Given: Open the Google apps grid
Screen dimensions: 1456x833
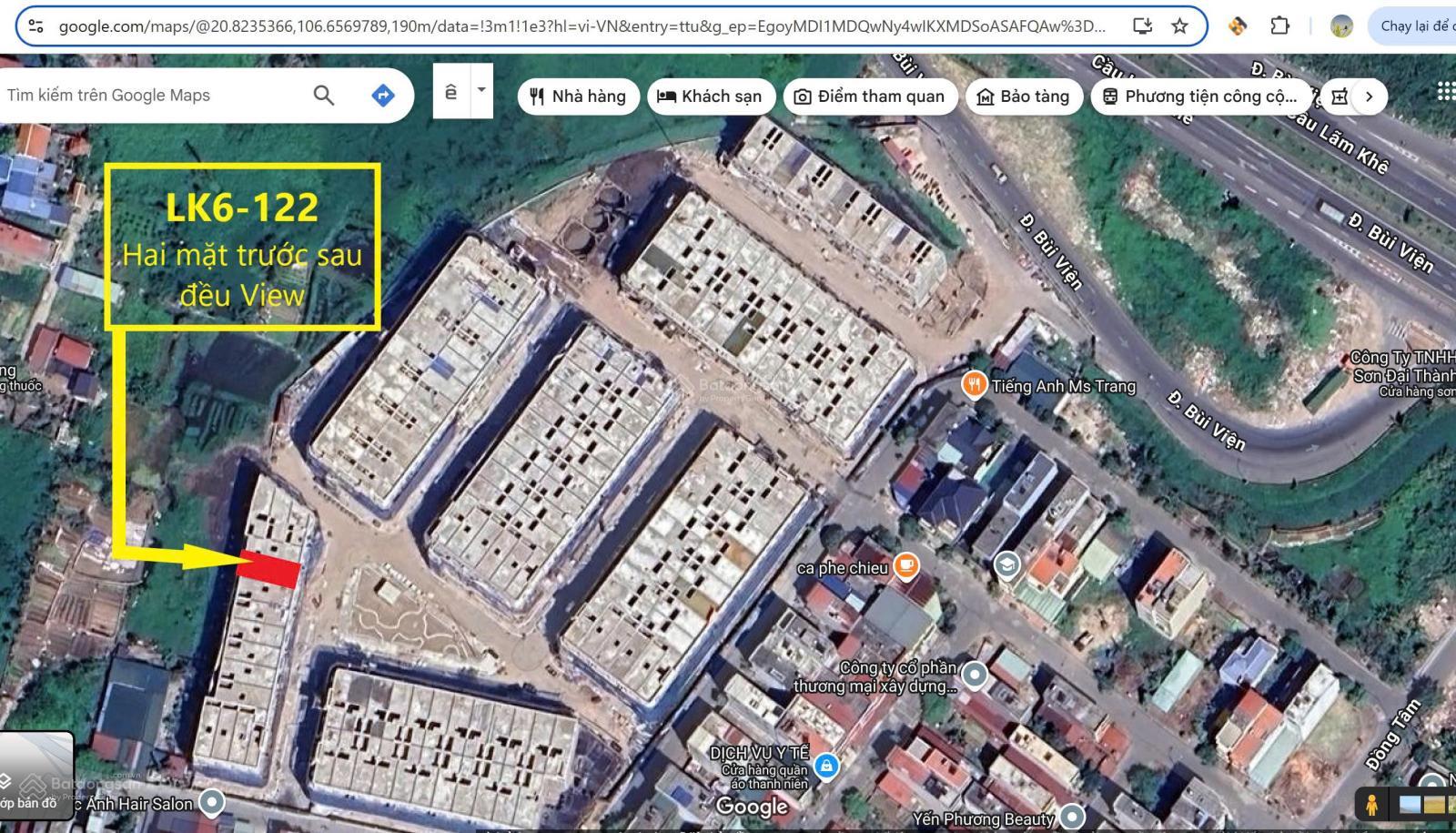Looking at the screenshot, I should point(1445,91).
